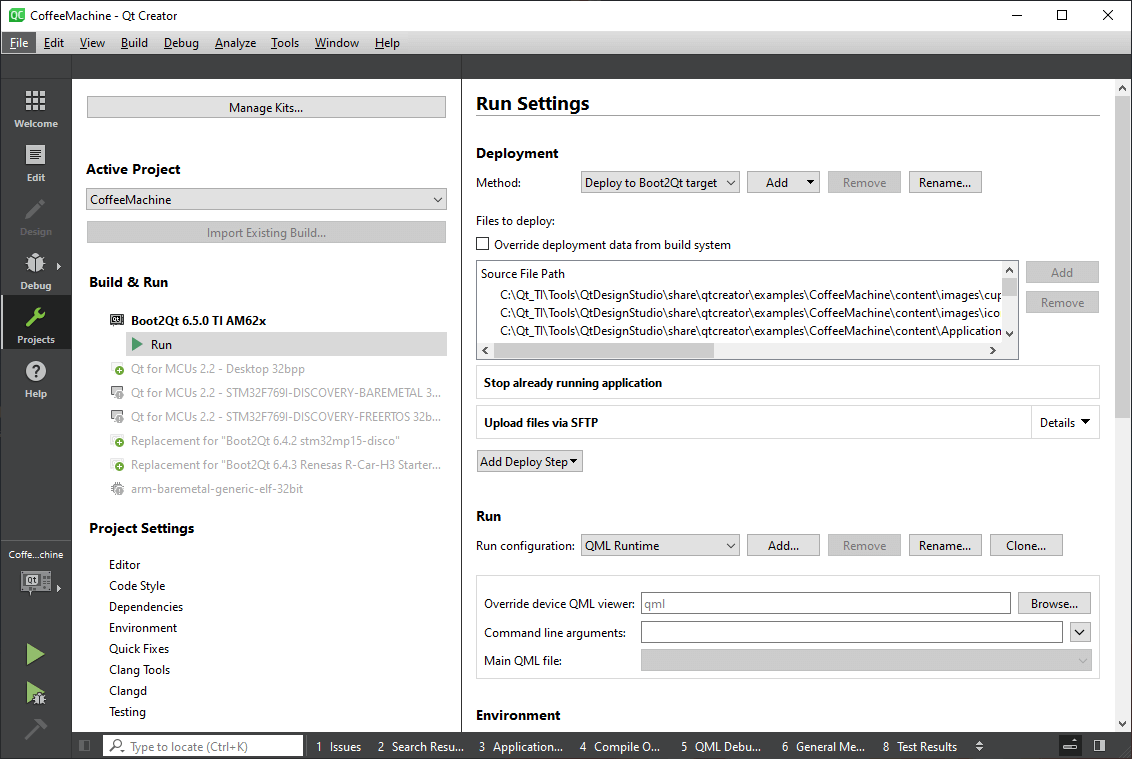Open the Welcome mode
1132x759 pixels.
pyautogui.click(x=35, y=109)
